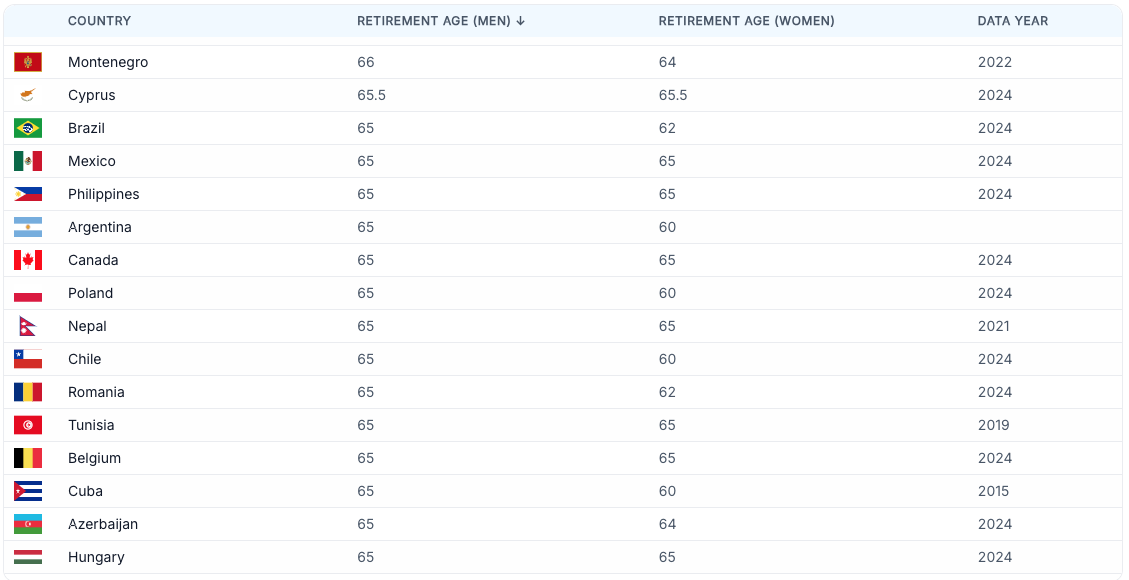Click the Canada flag icon
Viewport: 1129px width, 580px height.
28,260
